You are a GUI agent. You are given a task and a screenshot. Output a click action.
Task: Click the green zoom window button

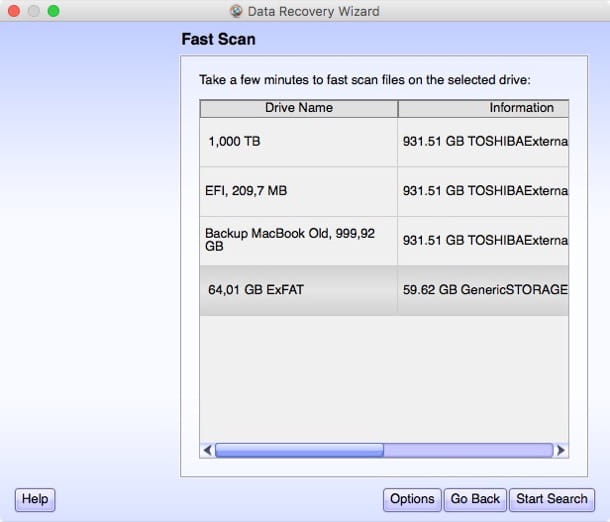tap(54, 11)
